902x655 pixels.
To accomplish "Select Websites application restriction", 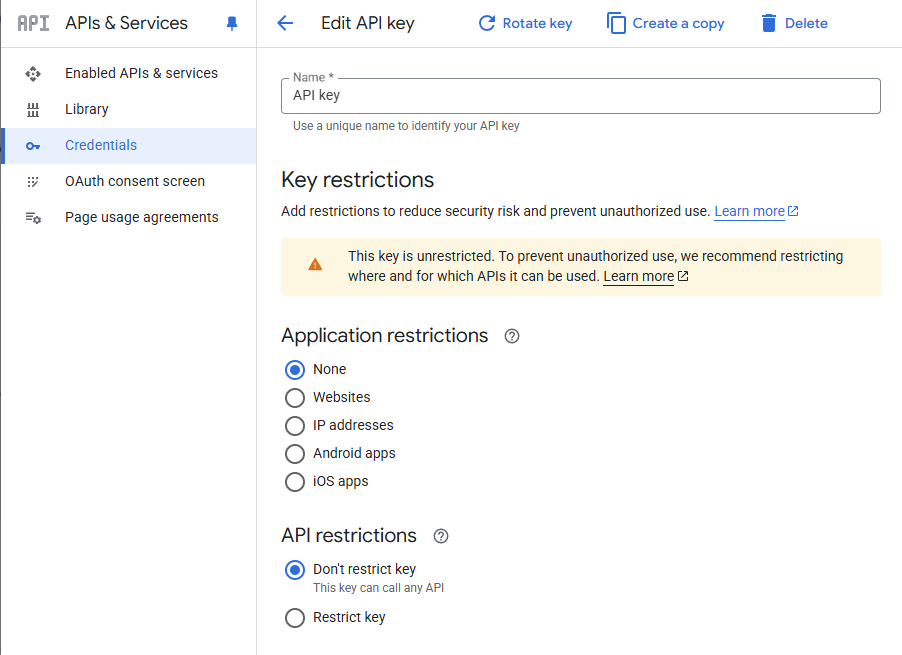I will [295, 398].
